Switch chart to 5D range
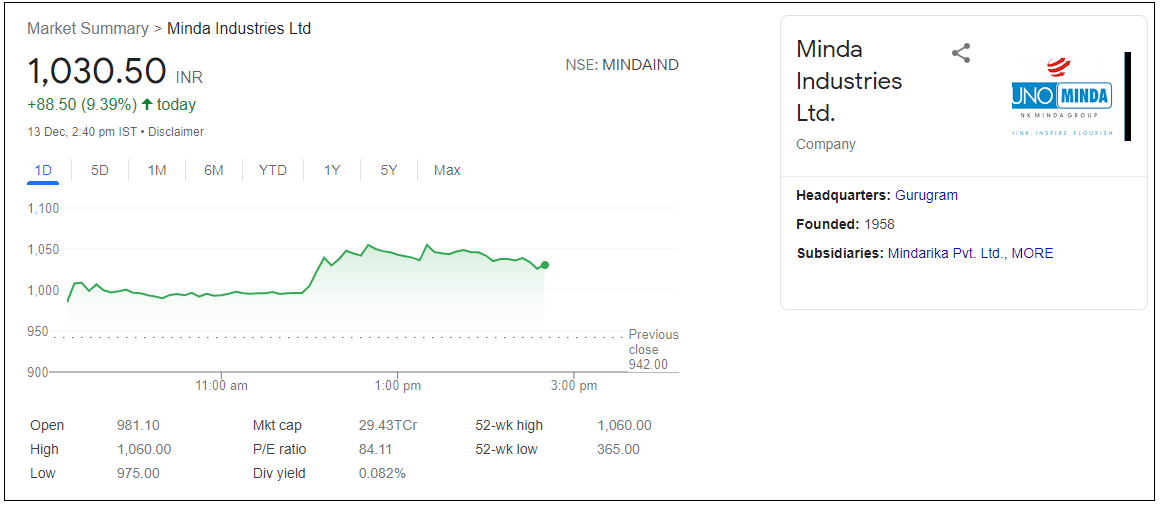 pos(100,170)
